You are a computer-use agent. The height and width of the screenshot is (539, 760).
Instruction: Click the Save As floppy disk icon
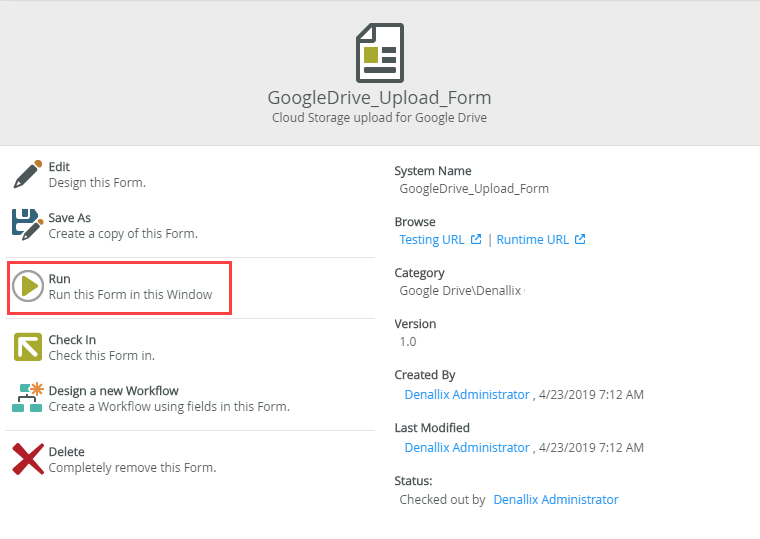tap(28, 225)
